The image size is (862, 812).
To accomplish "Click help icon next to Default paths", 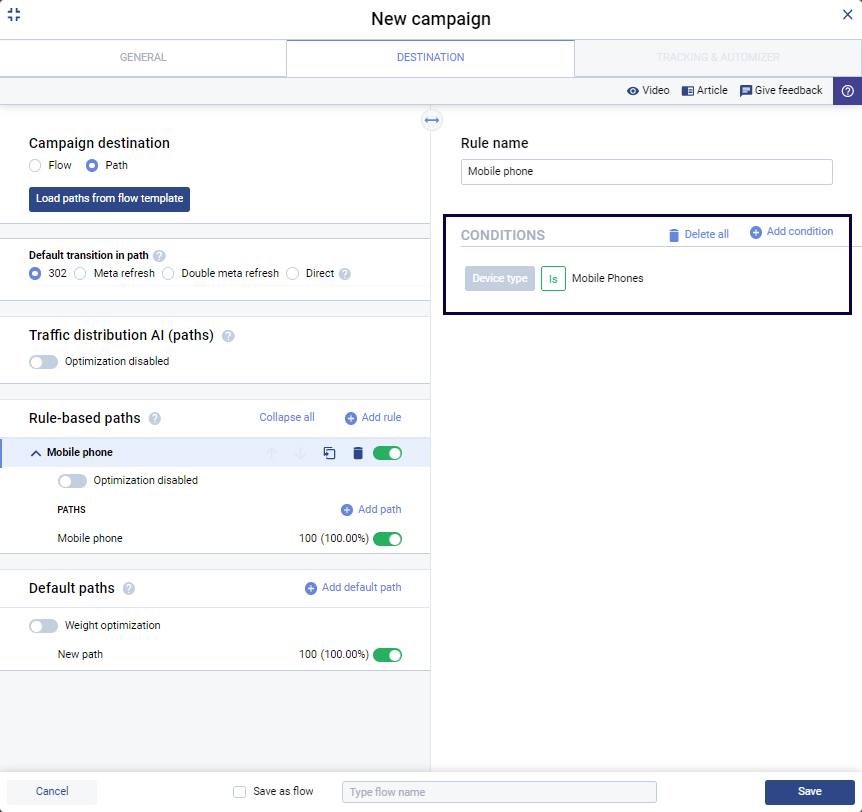I will tap(129, 589).
